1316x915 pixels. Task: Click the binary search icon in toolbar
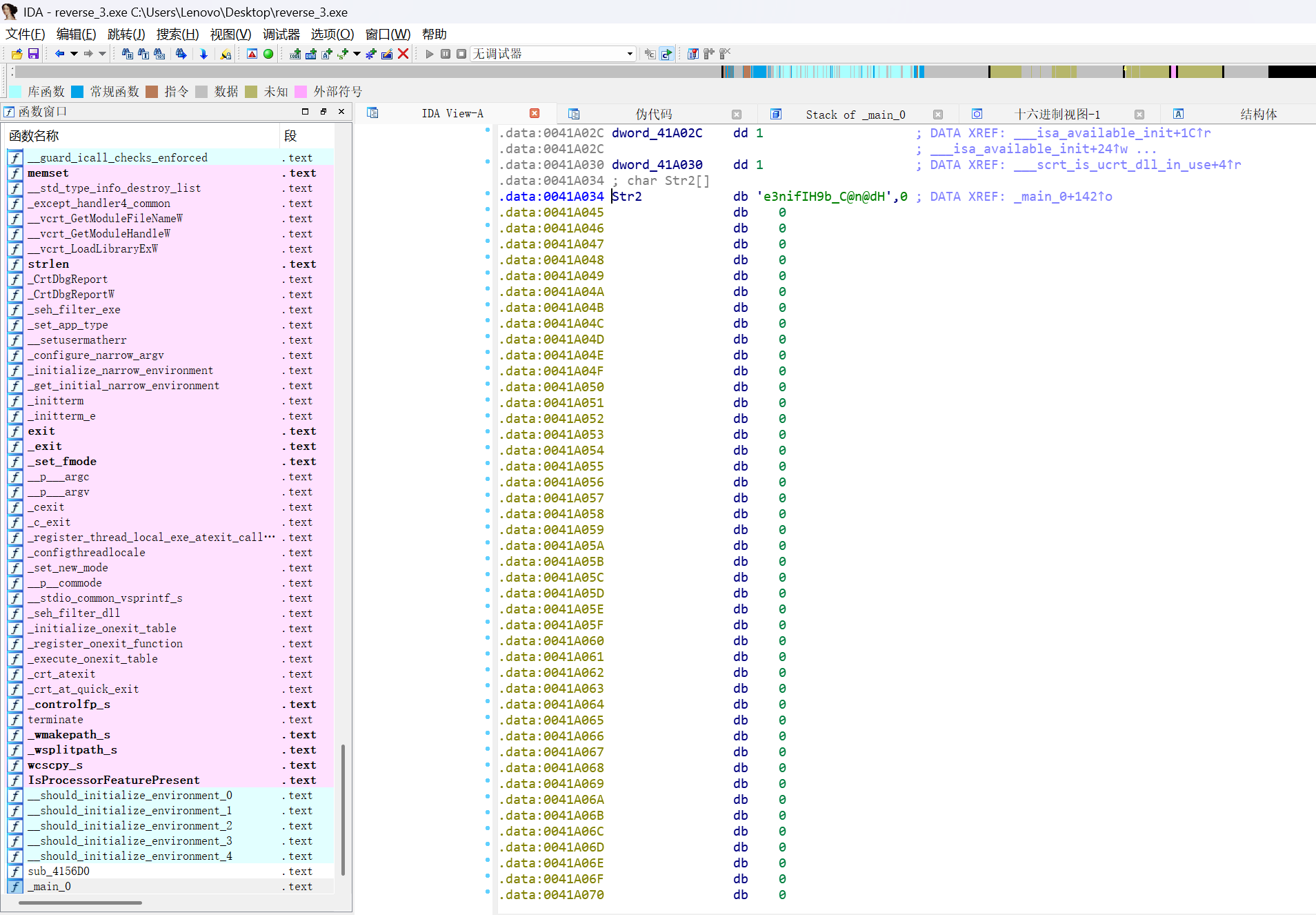[x=159, y=54]
